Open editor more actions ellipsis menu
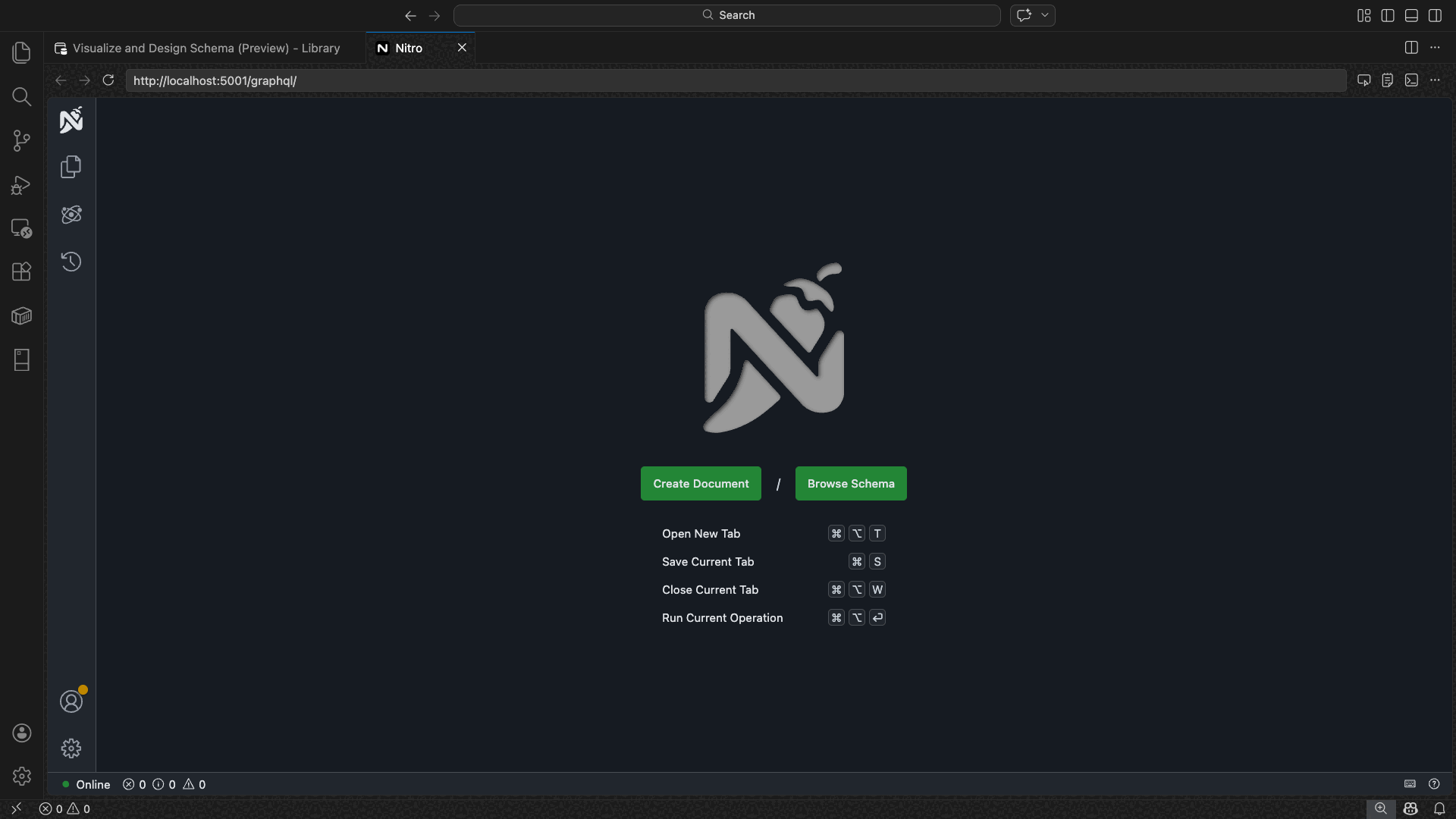This screenshot has height=819, width=1456. (x=1435, y=48)
